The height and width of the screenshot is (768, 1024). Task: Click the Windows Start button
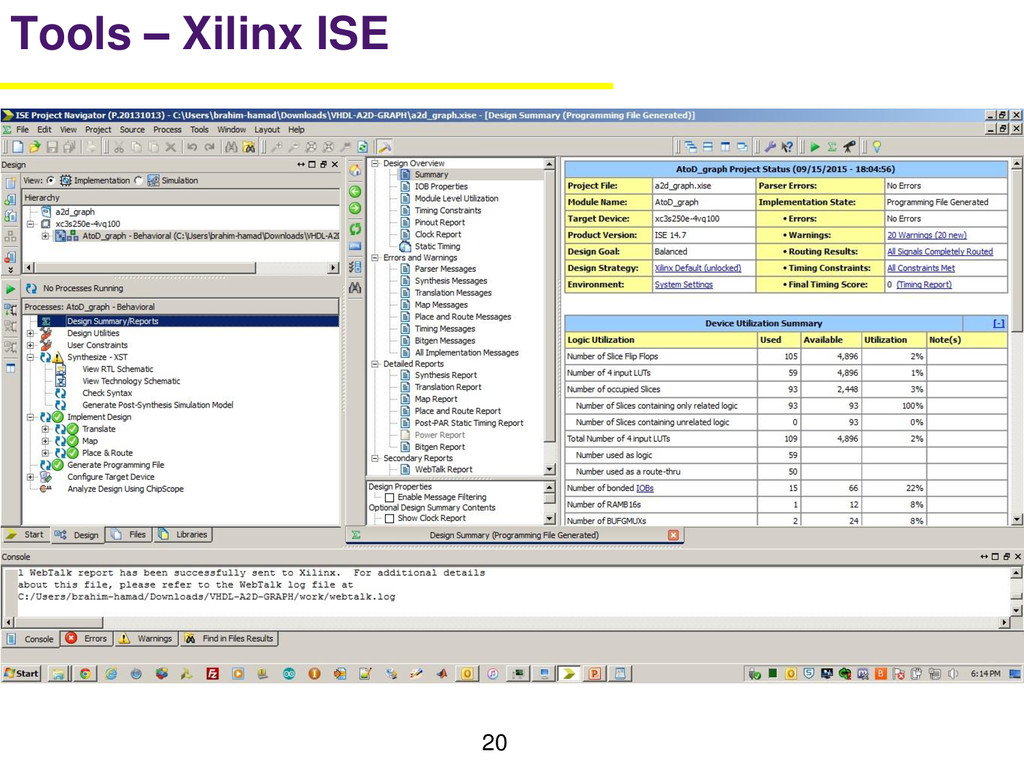click(x=22, y=673)
